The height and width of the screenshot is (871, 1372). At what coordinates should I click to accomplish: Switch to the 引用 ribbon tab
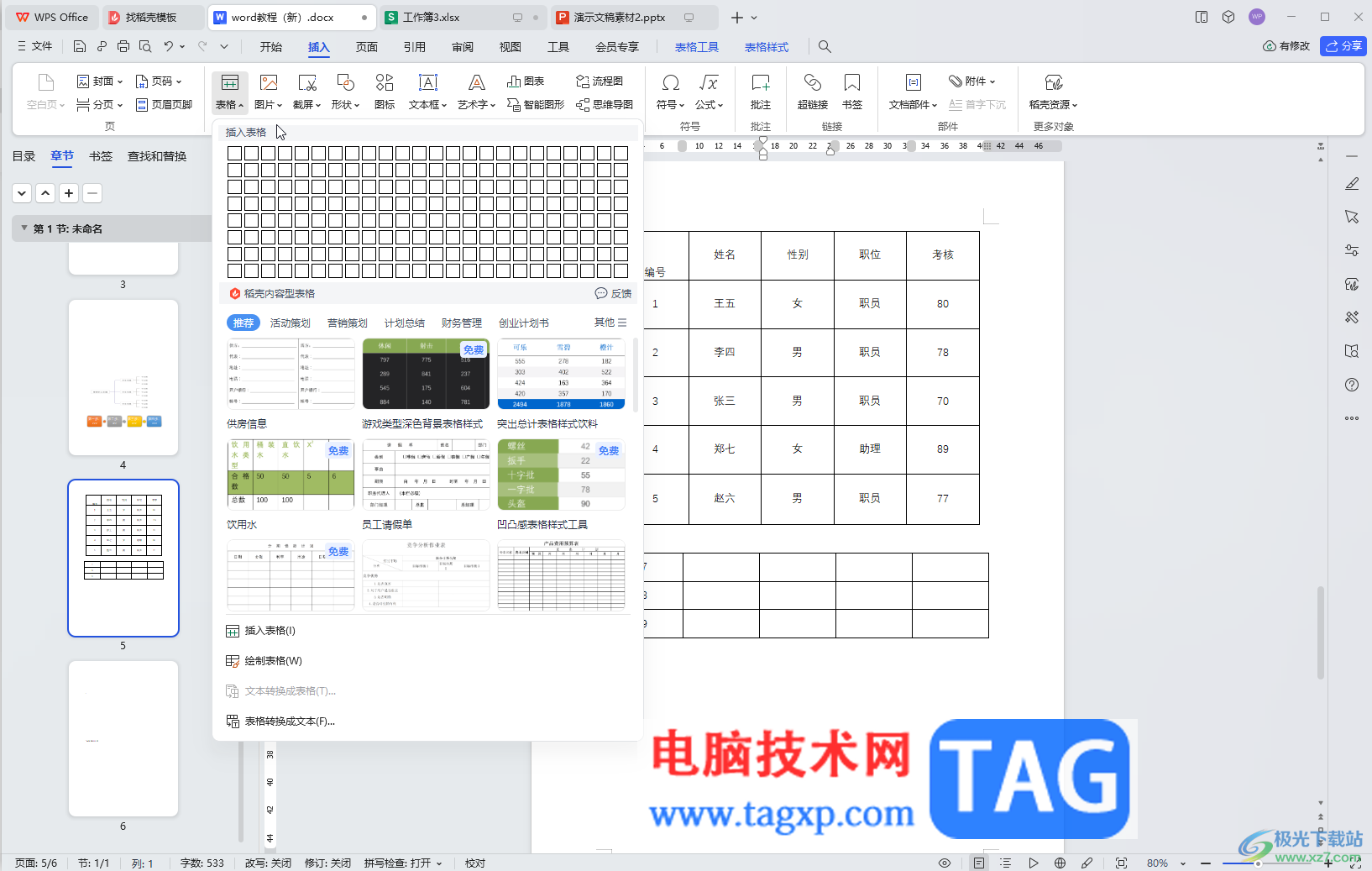click(415, 47)
